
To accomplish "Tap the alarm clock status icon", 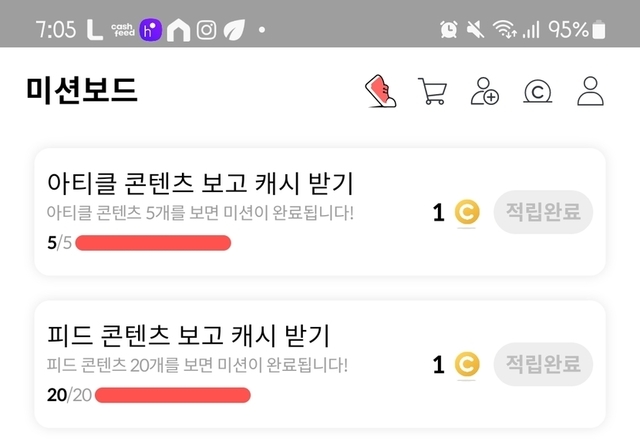I will [448, 29].
